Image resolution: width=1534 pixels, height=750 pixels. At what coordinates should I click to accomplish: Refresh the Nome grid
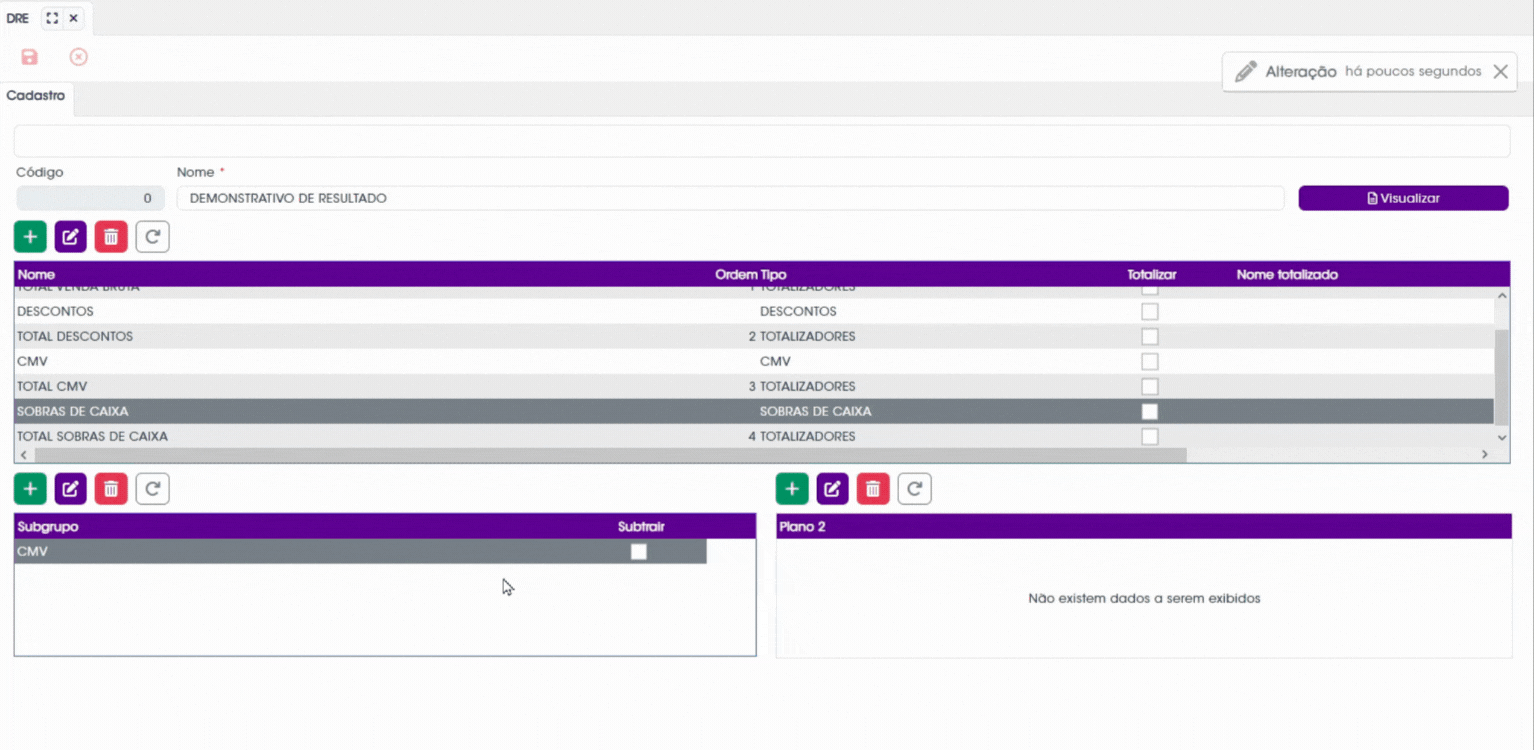click(x=152, y=237)
